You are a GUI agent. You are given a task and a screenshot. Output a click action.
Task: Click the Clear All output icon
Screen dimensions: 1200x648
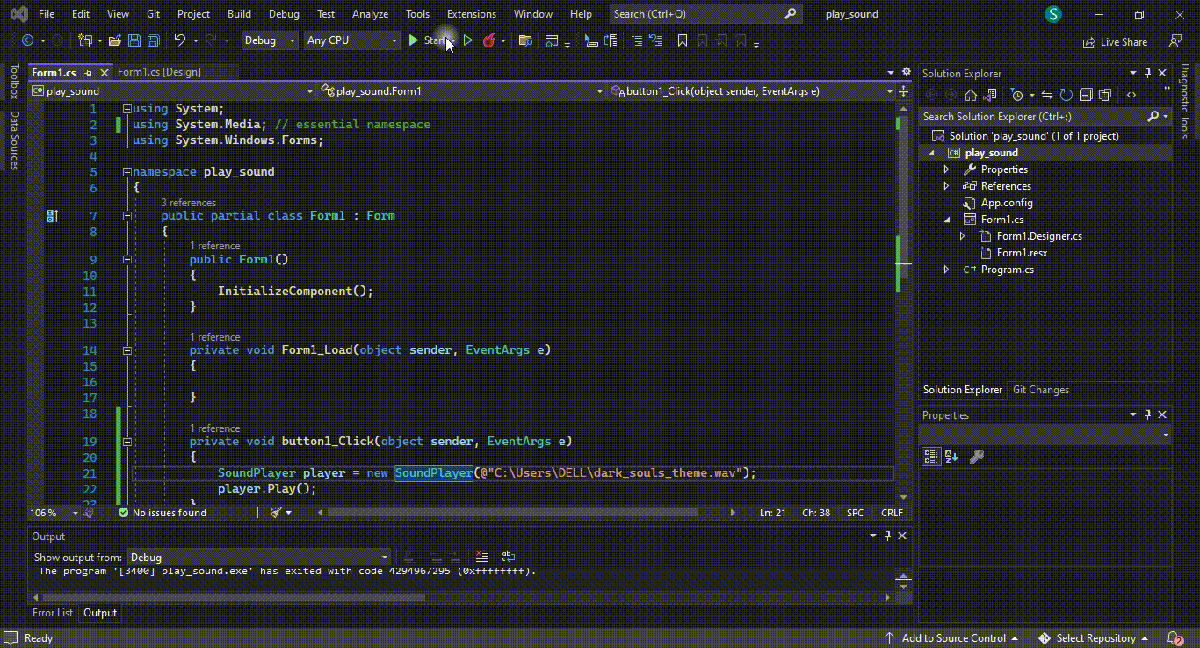[482, 557]
